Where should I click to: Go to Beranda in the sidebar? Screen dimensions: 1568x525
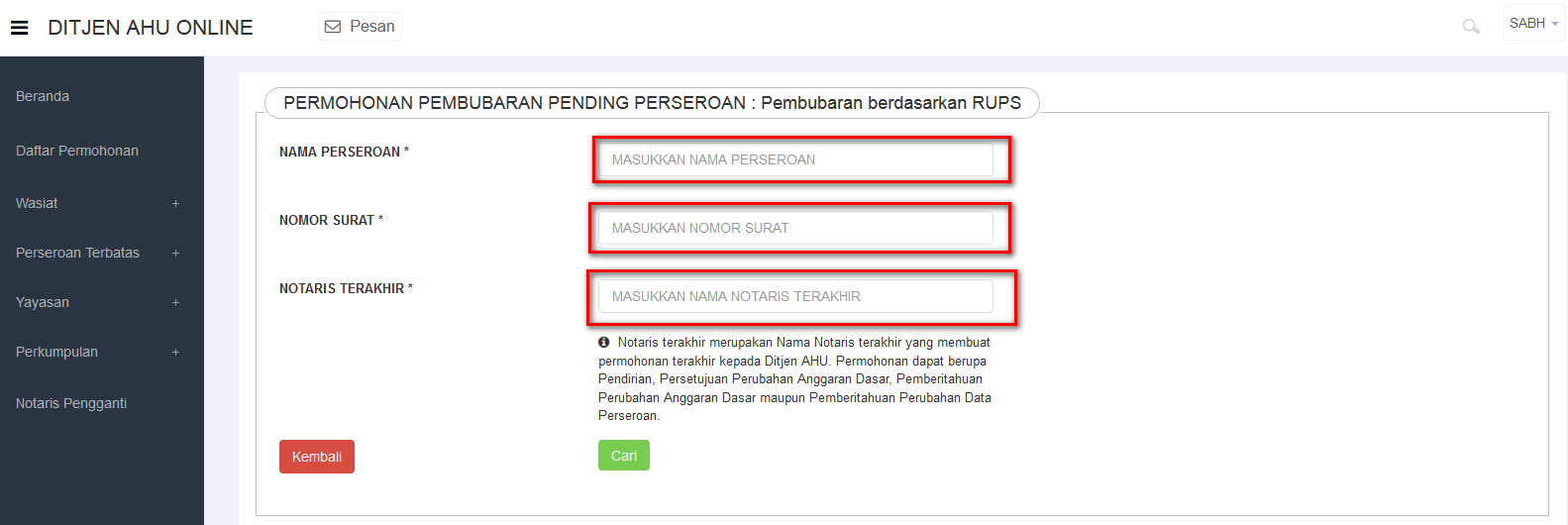(43, 96)
